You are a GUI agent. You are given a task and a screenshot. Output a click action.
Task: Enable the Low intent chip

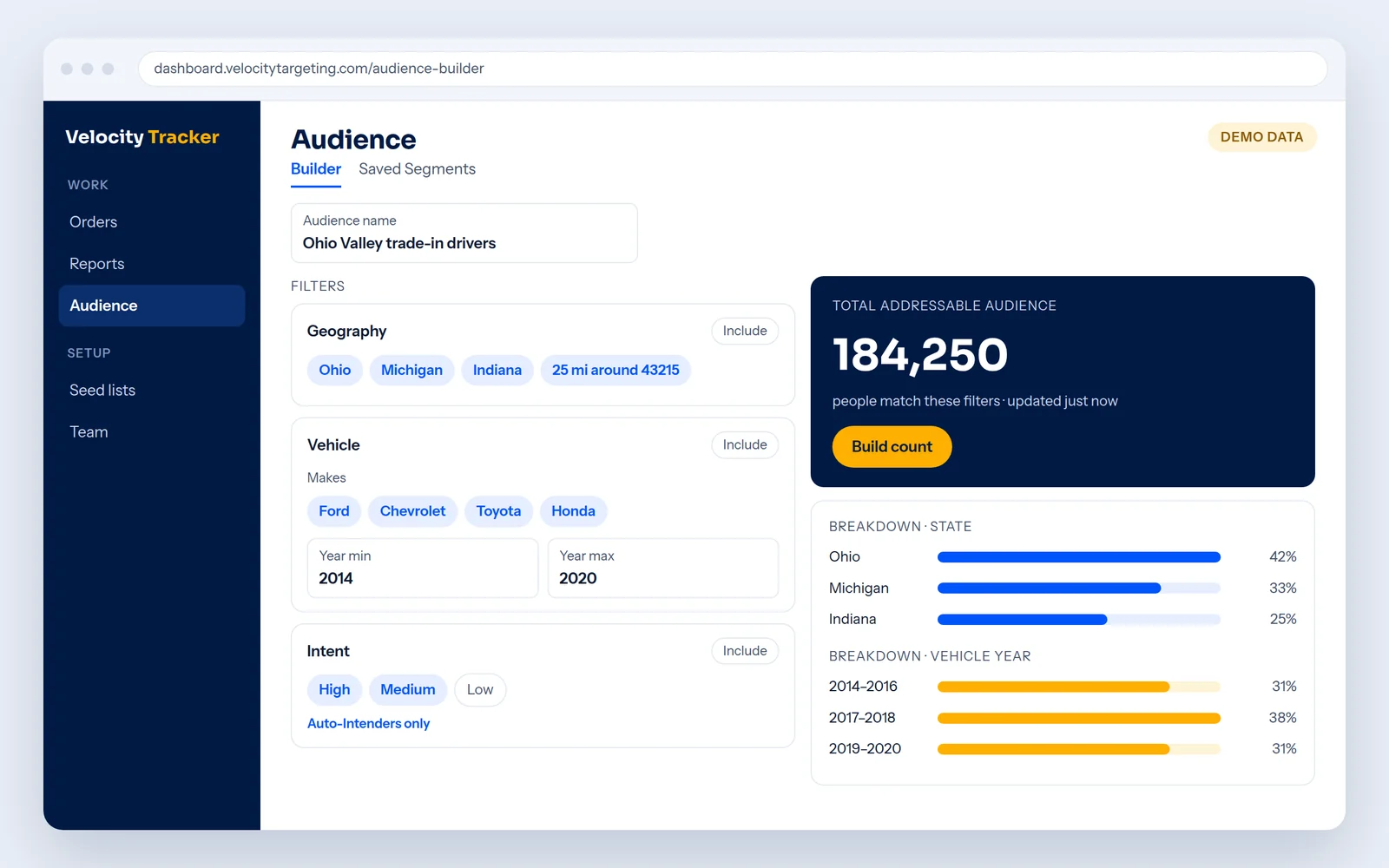point(480,690)
